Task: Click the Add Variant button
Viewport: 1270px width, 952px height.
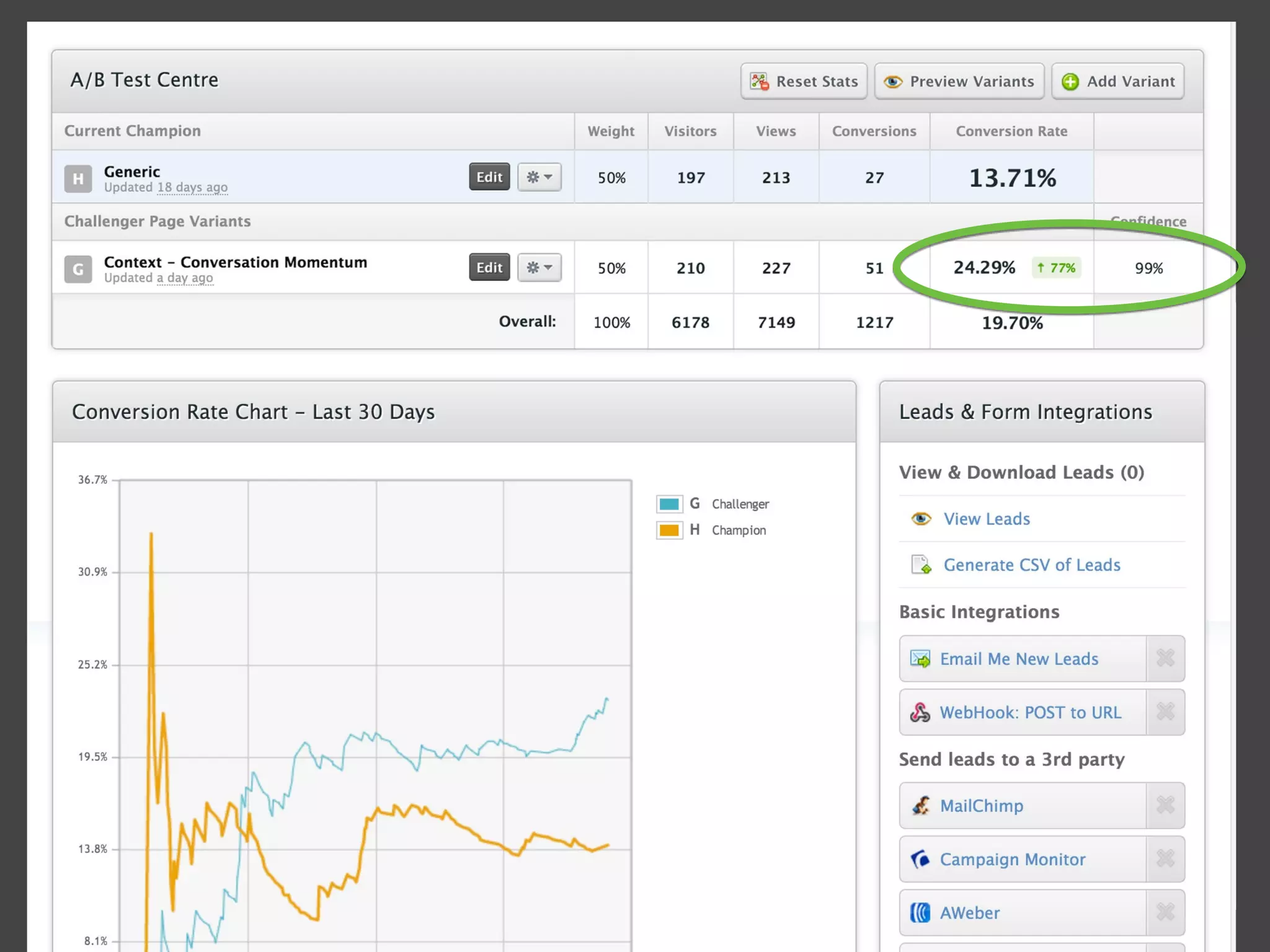Action: click(x=1117, y=81)
